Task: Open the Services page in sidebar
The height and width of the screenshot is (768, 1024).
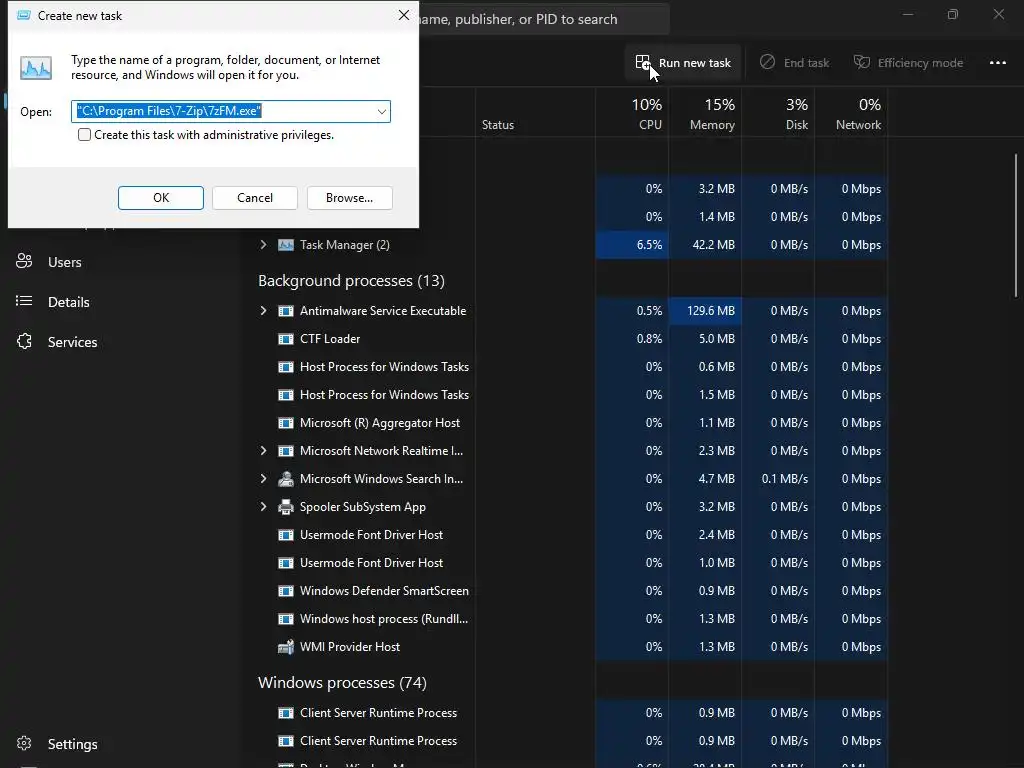Action: click(72, 342)
